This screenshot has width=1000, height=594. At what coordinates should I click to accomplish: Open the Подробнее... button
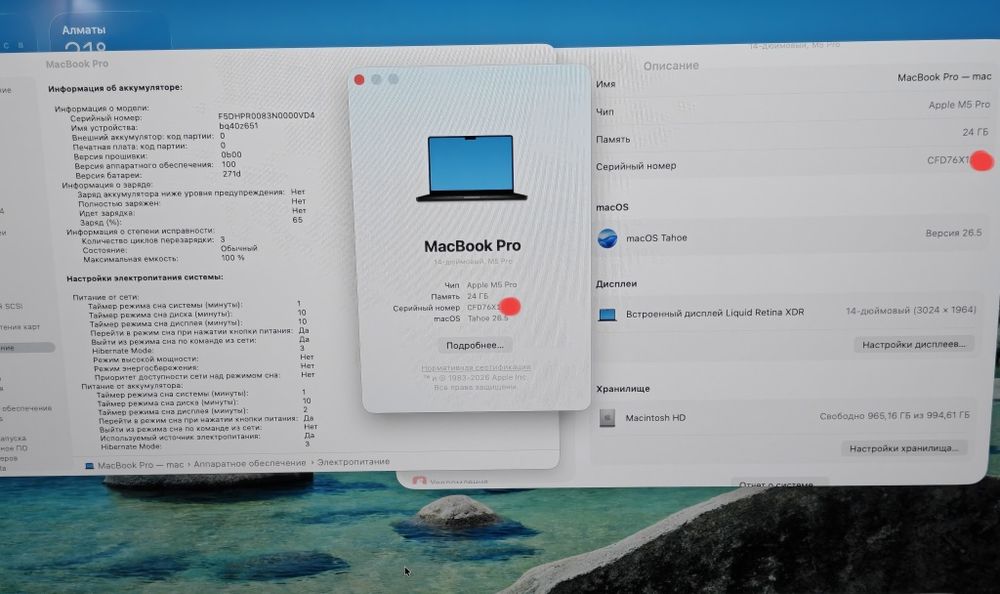[474, 345]
